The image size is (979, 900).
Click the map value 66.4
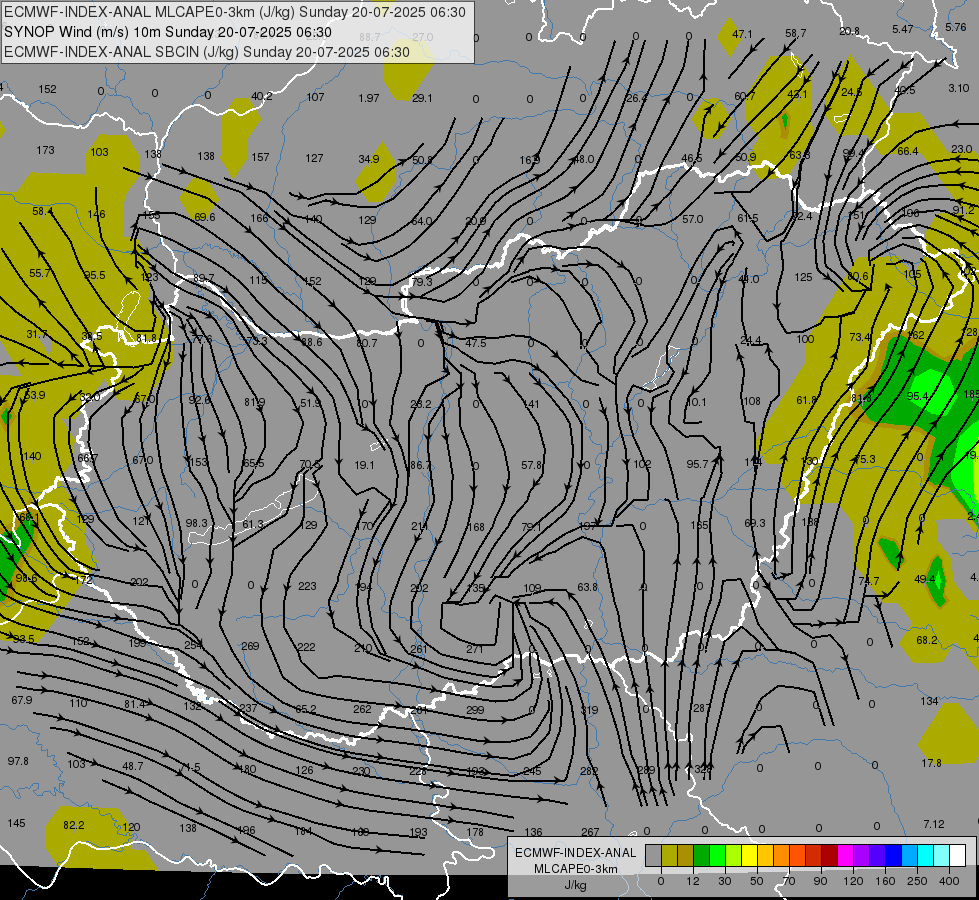click(x=908, y=151)
